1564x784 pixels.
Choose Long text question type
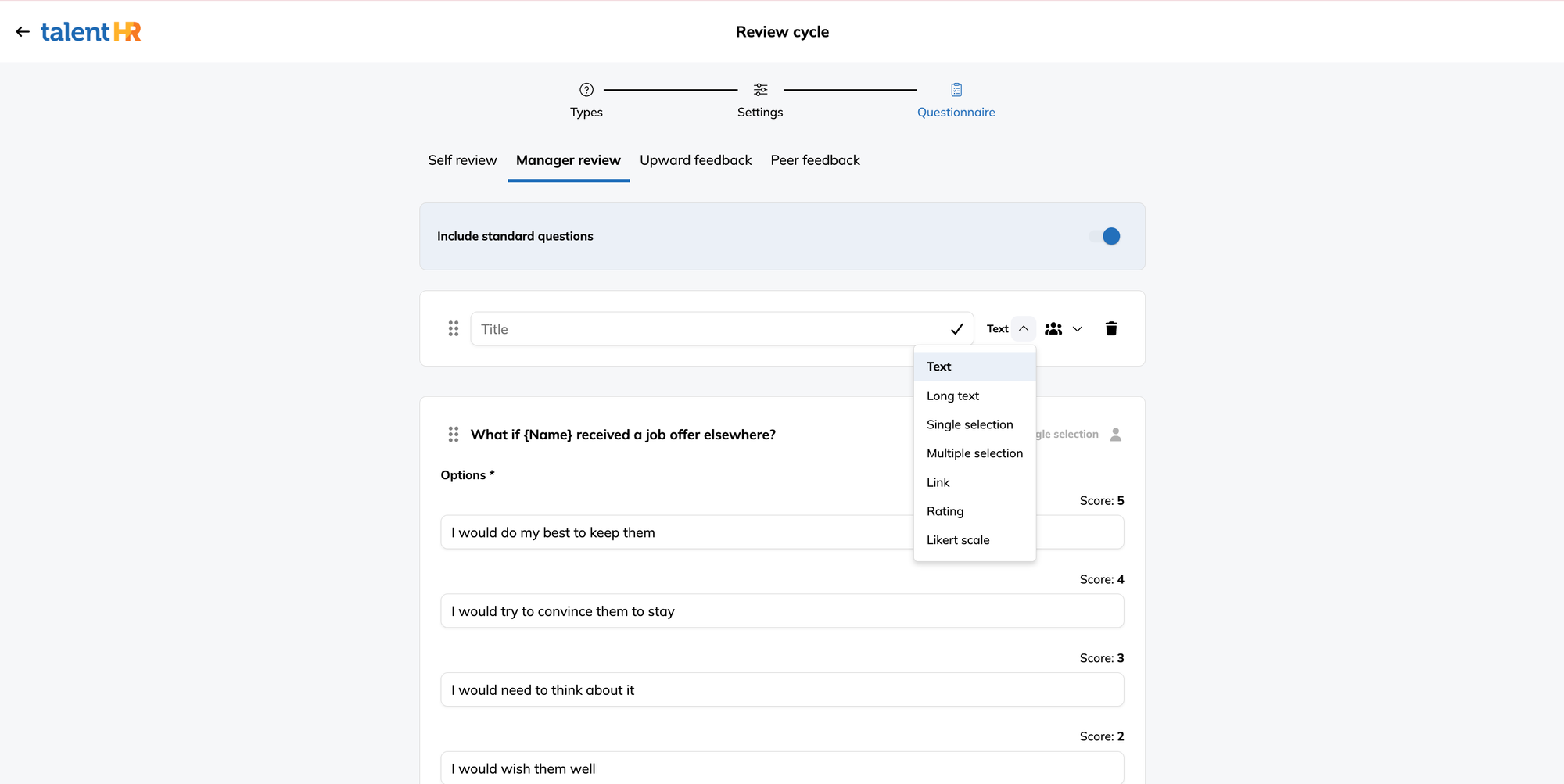[974, 396]
